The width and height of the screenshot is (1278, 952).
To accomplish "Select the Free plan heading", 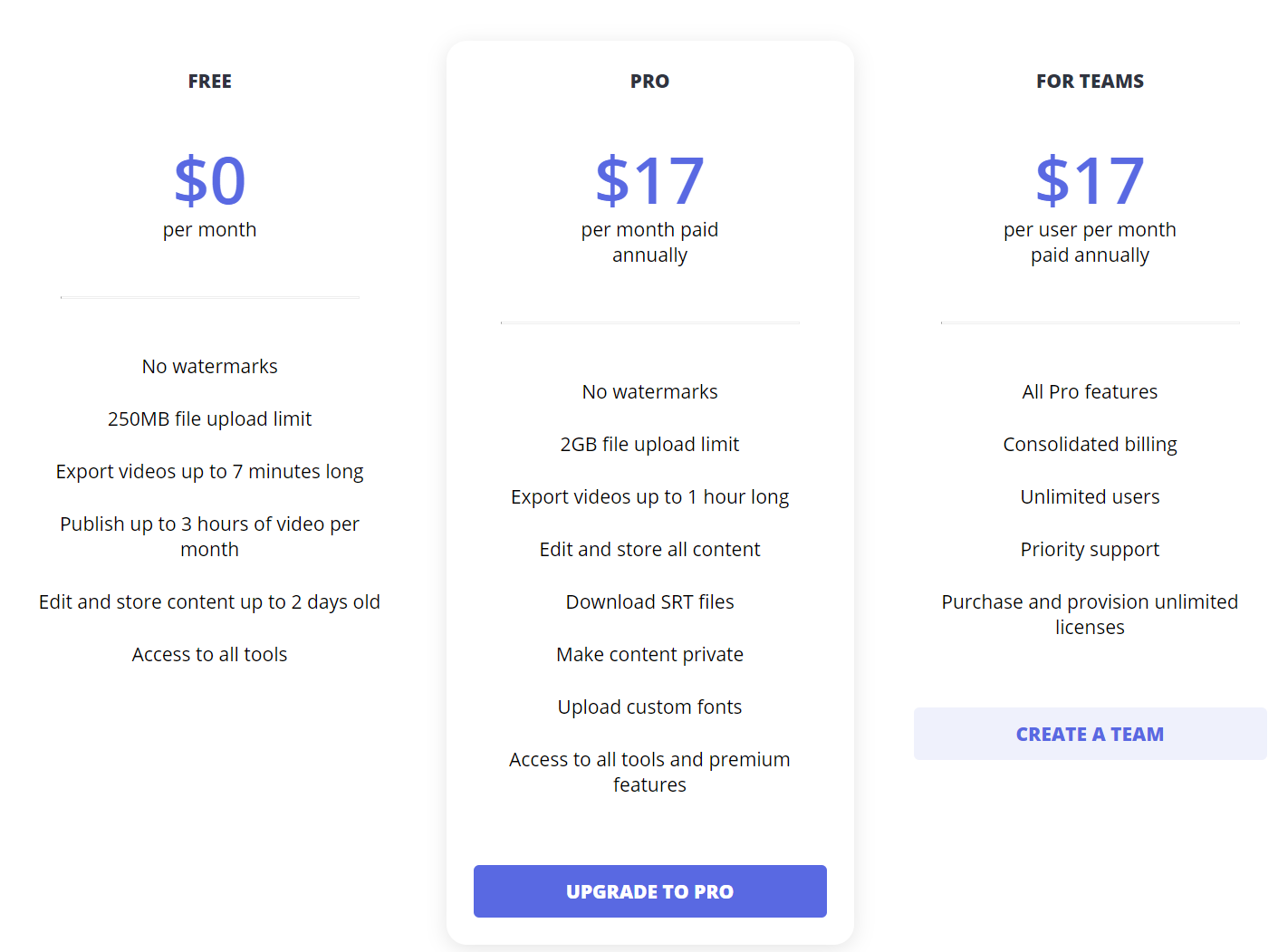I will 209,82.
